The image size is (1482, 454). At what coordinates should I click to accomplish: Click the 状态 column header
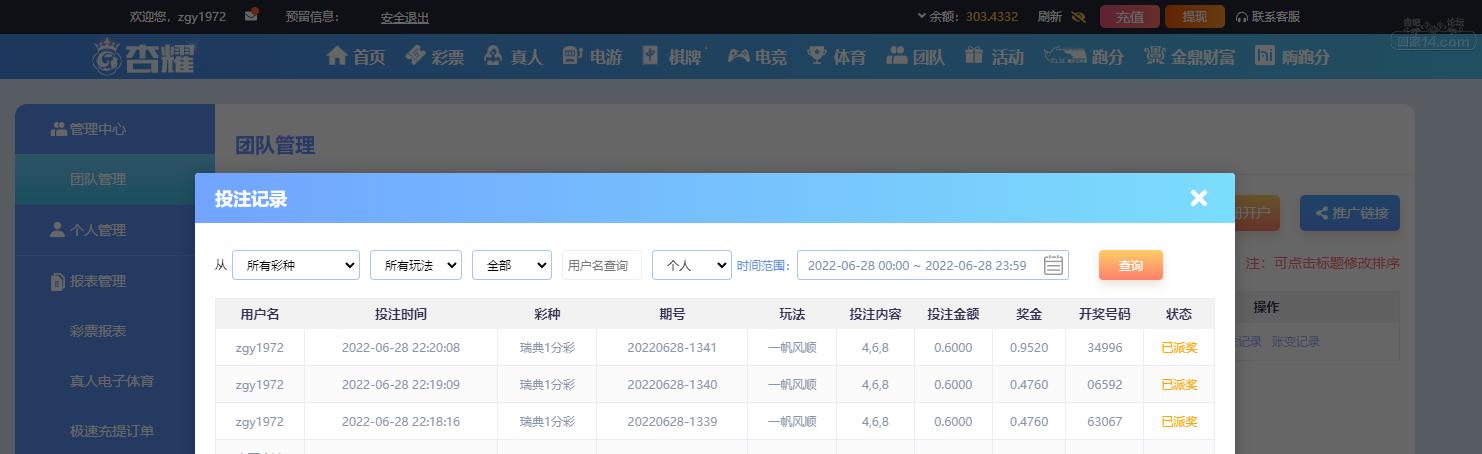click(1179, 314)
